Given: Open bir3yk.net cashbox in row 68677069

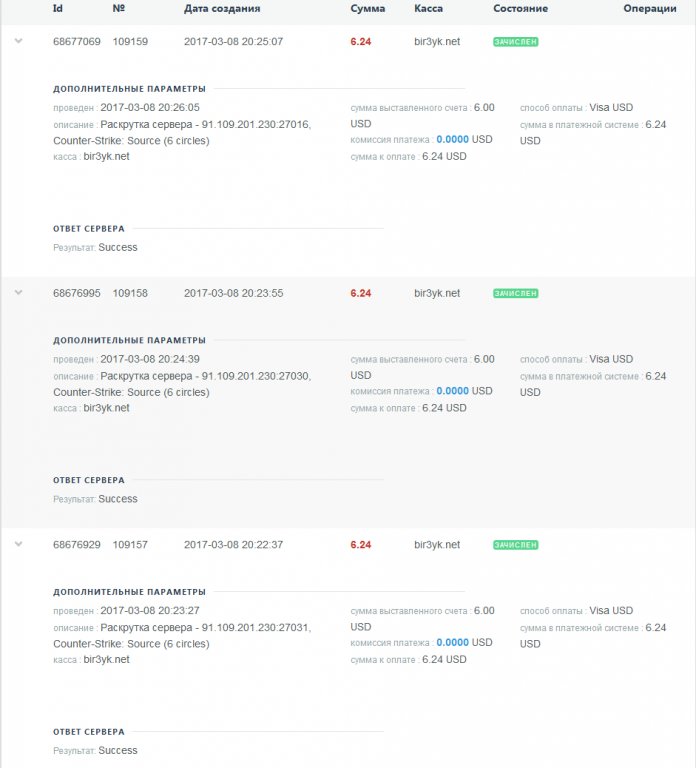Looking at the screenshot, I should (437, 42).
